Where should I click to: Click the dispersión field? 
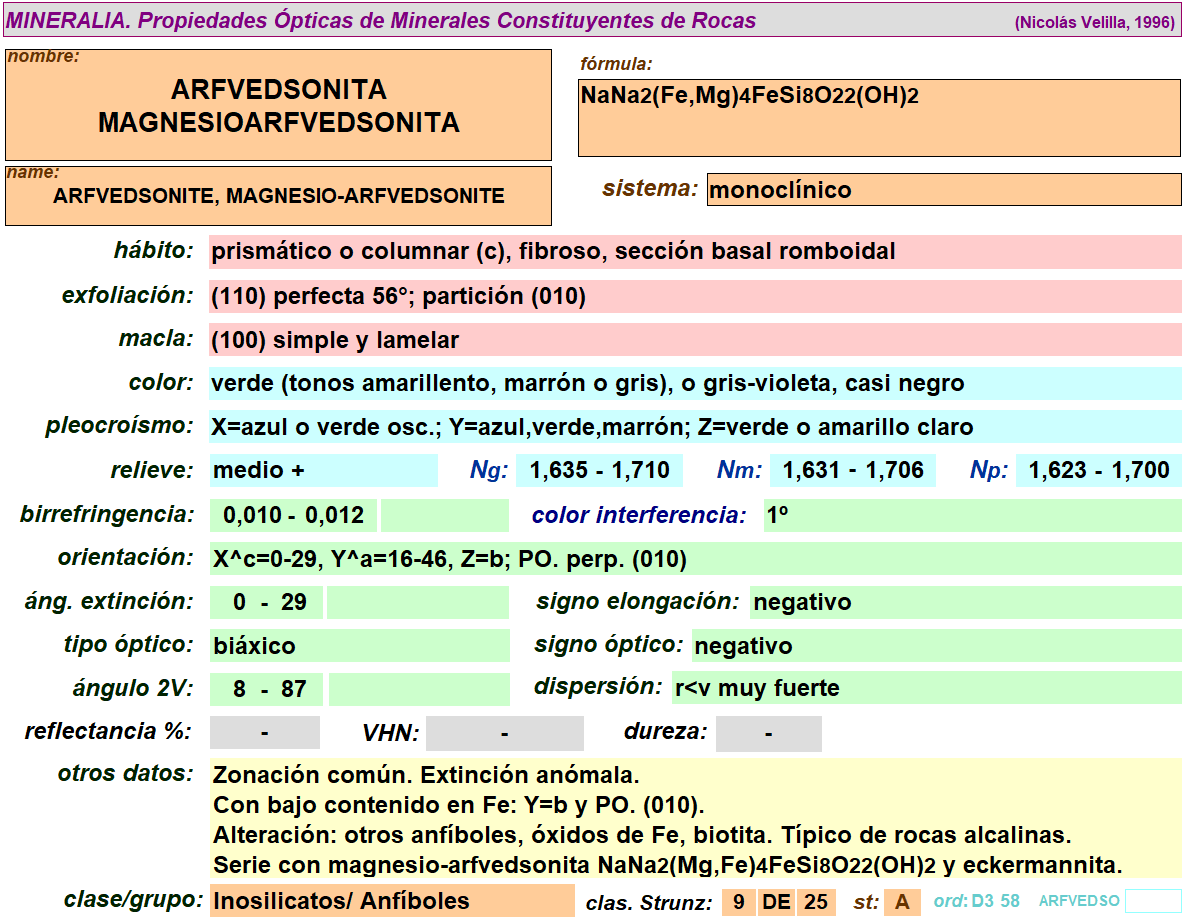(x=925, y=688)
